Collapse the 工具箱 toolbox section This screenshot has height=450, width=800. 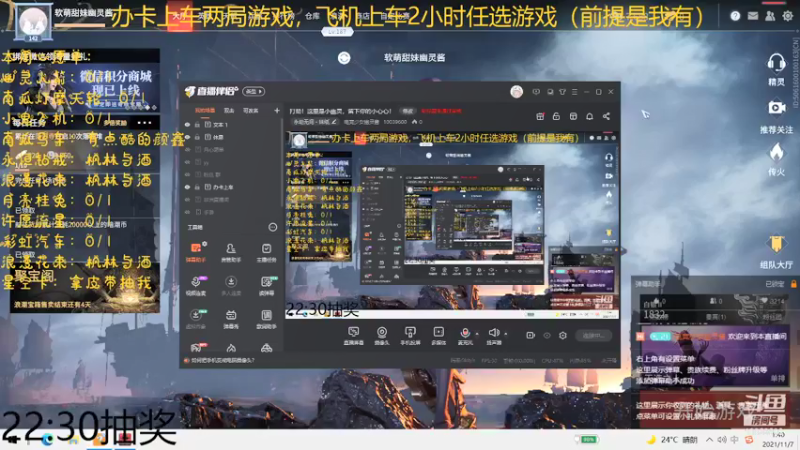point(272,227)
